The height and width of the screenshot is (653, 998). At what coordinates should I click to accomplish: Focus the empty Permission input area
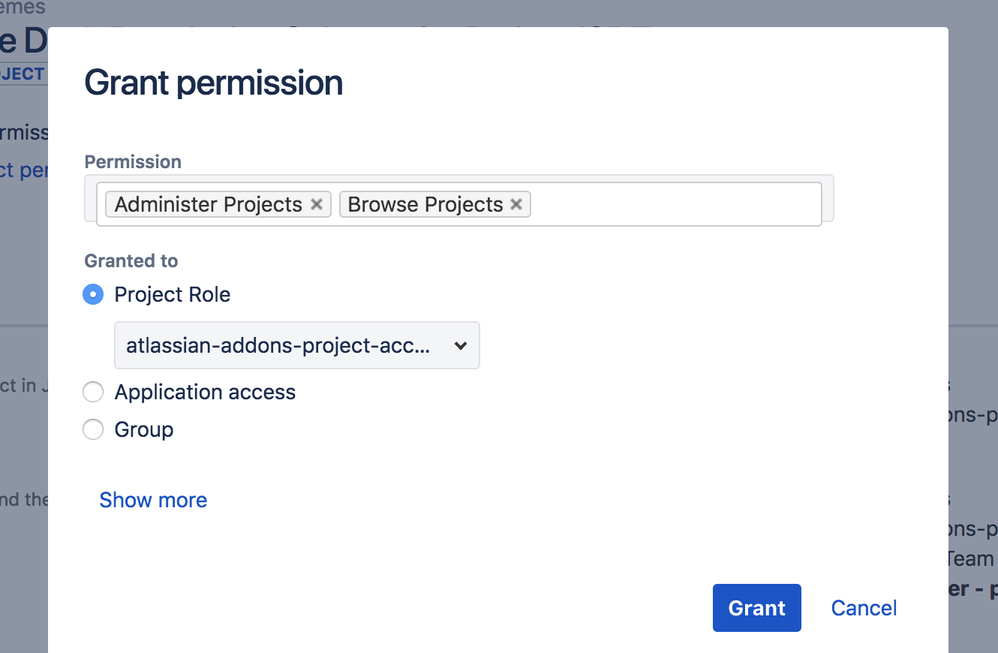point(675,205)
